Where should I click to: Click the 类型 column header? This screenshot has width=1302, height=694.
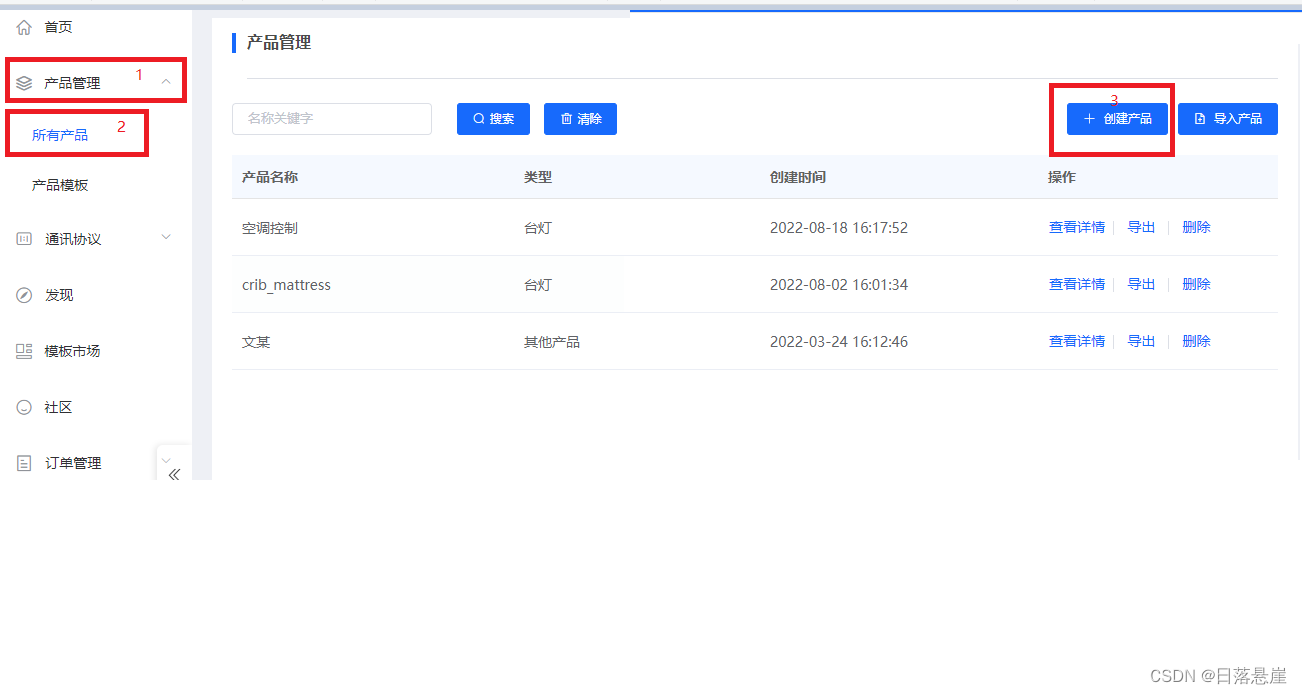pos(538,177)
